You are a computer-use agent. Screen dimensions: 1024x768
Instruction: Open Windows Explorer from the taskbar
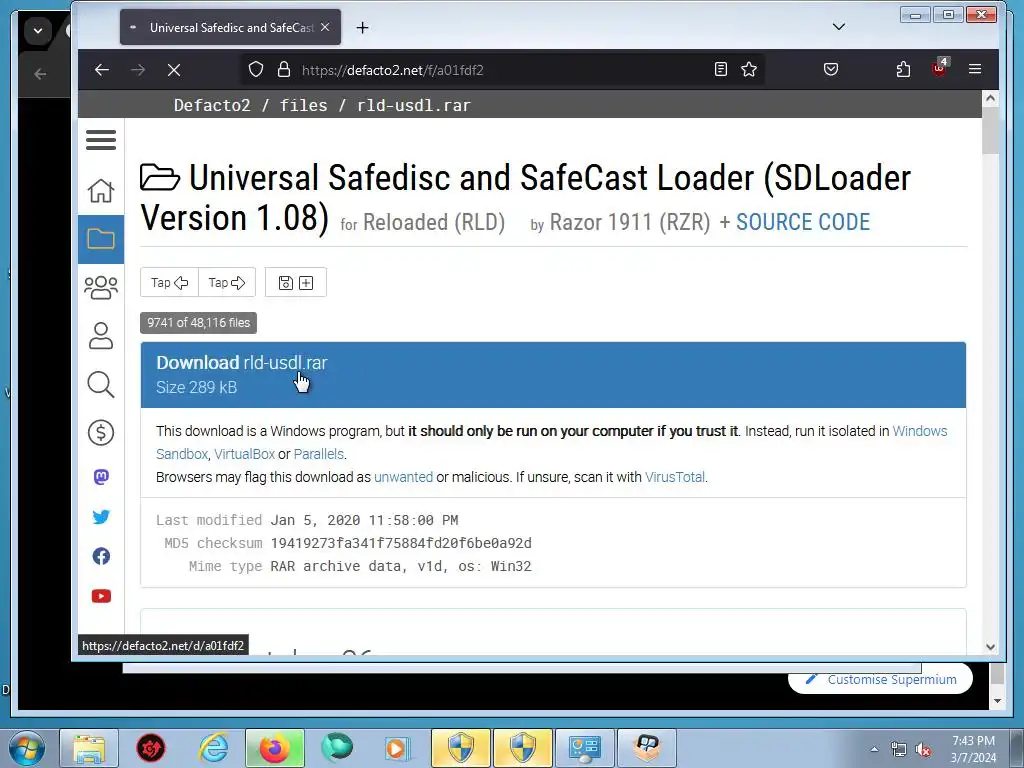click(x=89, y=748)
